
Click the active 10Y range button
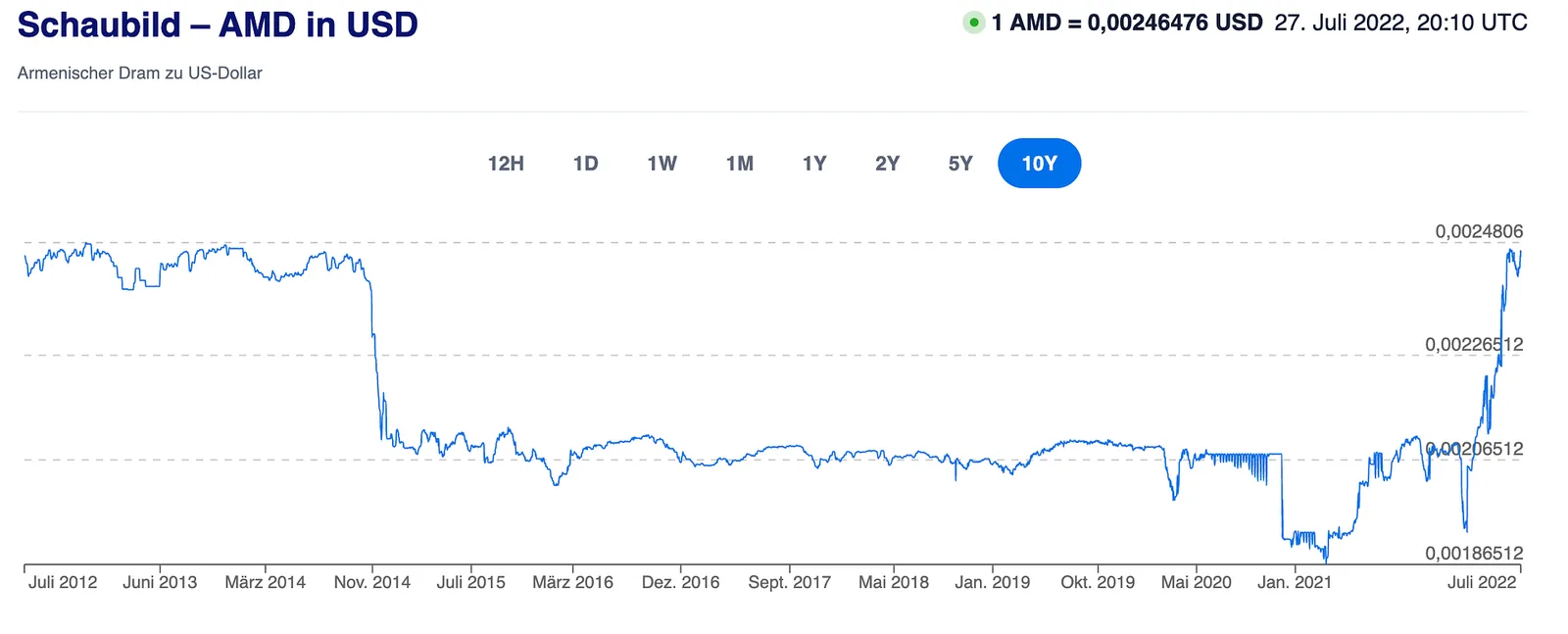click(x=1040, y=164)
